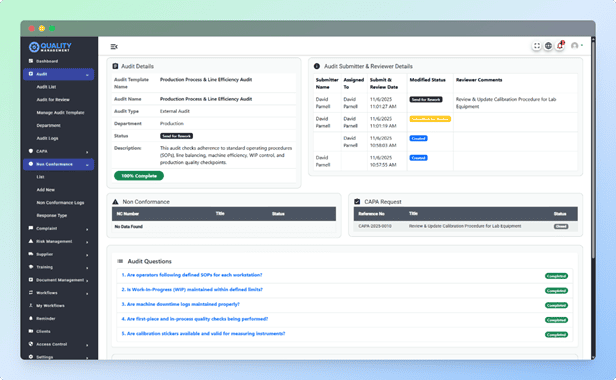
Task: Click the CAPA shield icon in the sidebar
Action: click(x=31, y=151)
